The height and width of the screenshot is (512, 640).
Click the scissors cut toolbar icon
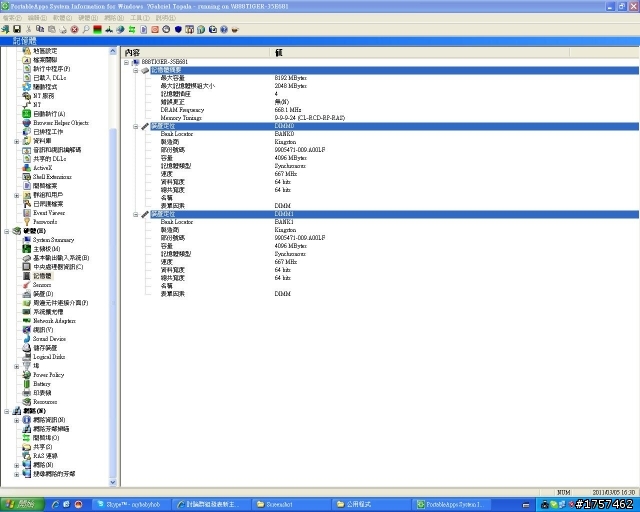pos(28,29)
